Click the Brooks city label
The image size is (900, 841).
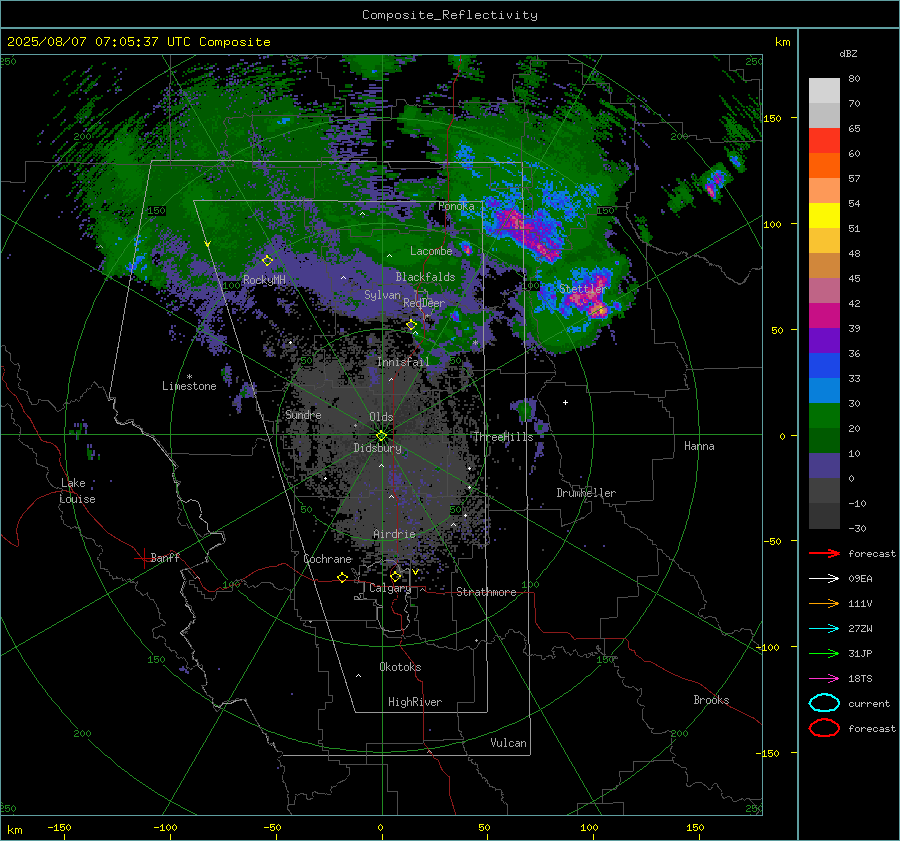point(711,700)
